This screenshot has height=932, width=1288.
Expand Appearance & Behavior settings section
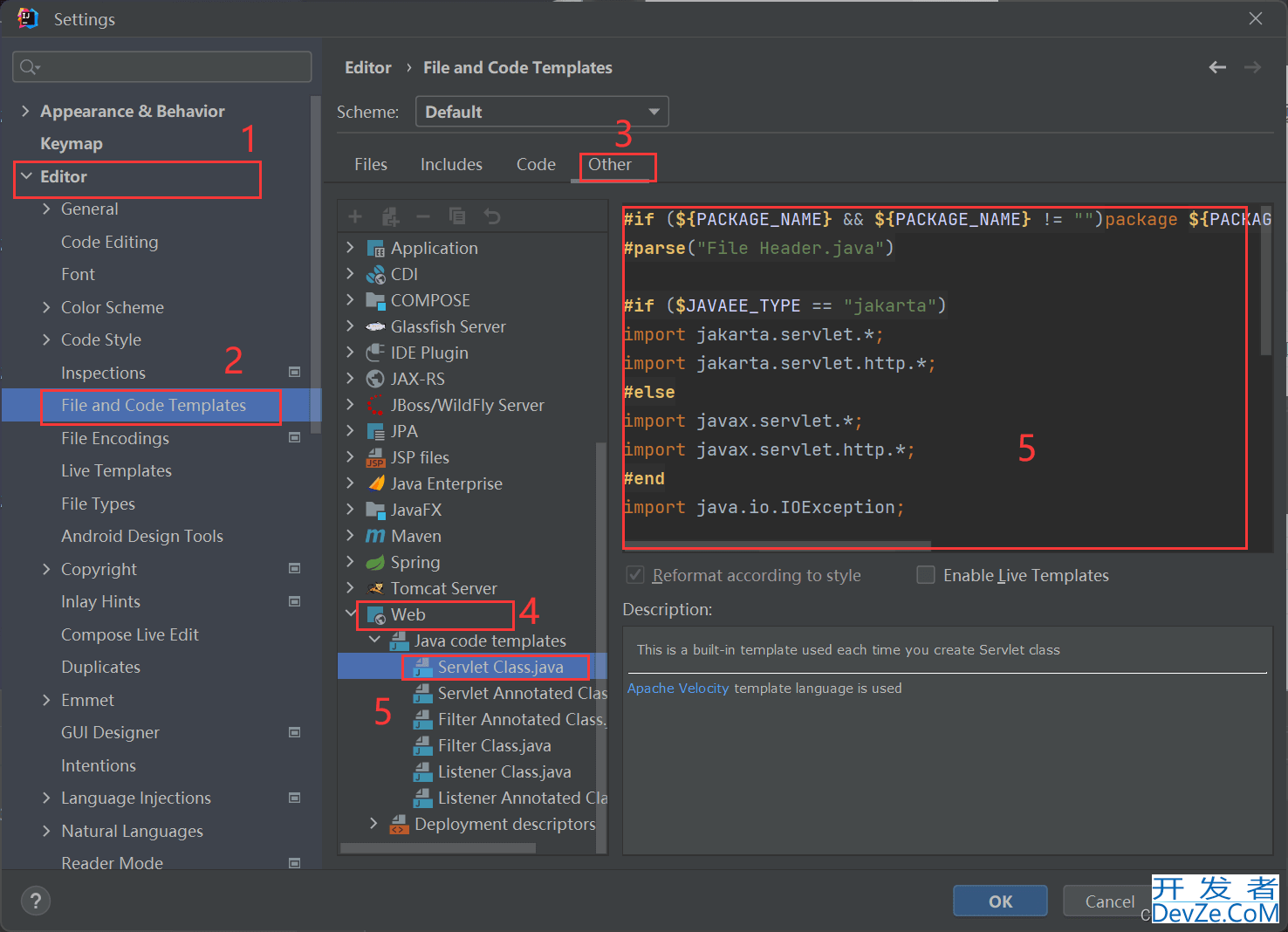tap(25, 111)
